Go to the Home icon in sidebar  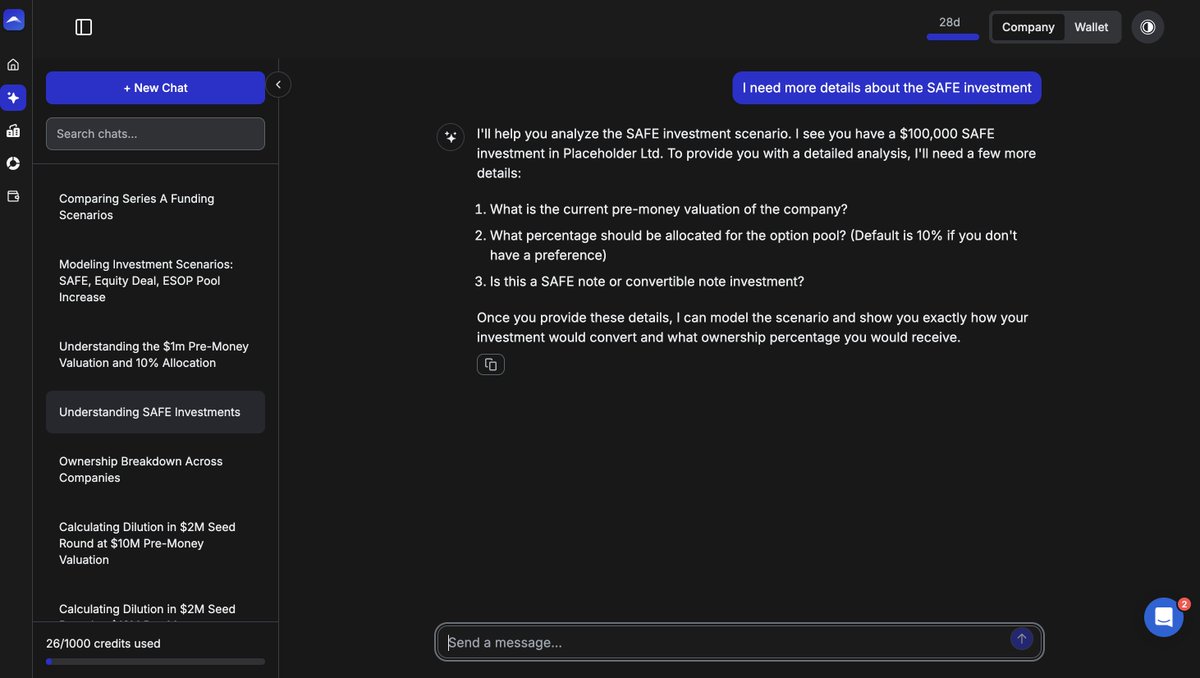[13, 65]
